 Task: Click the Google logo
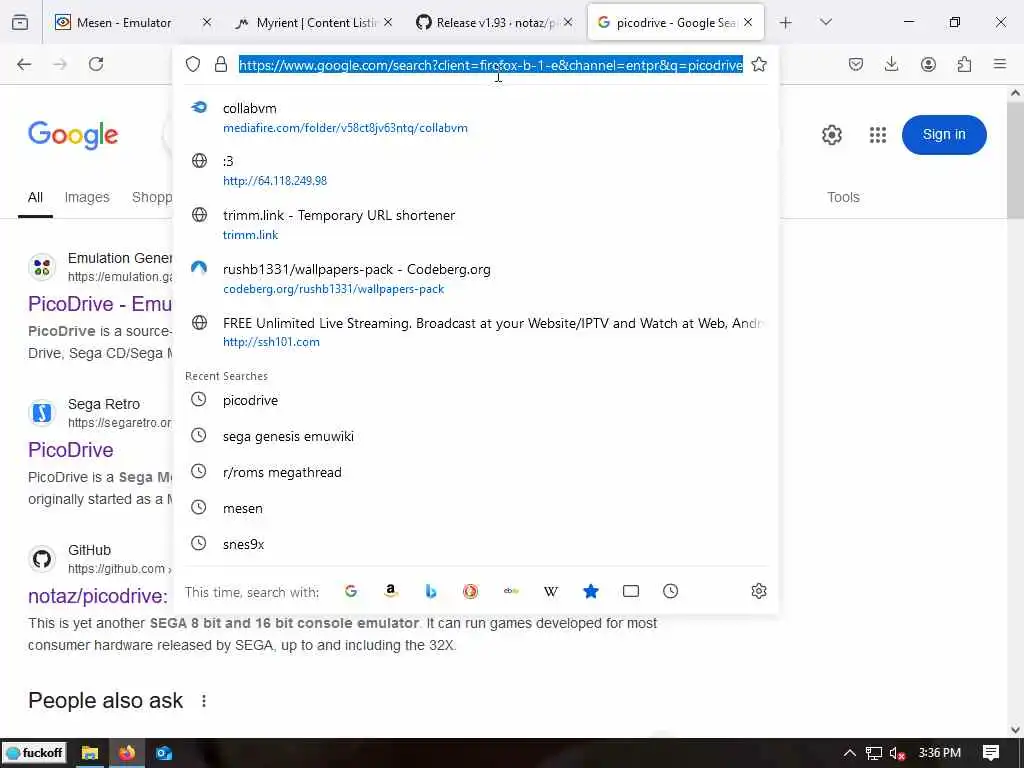pyautogui.click(x=73, y=135)
